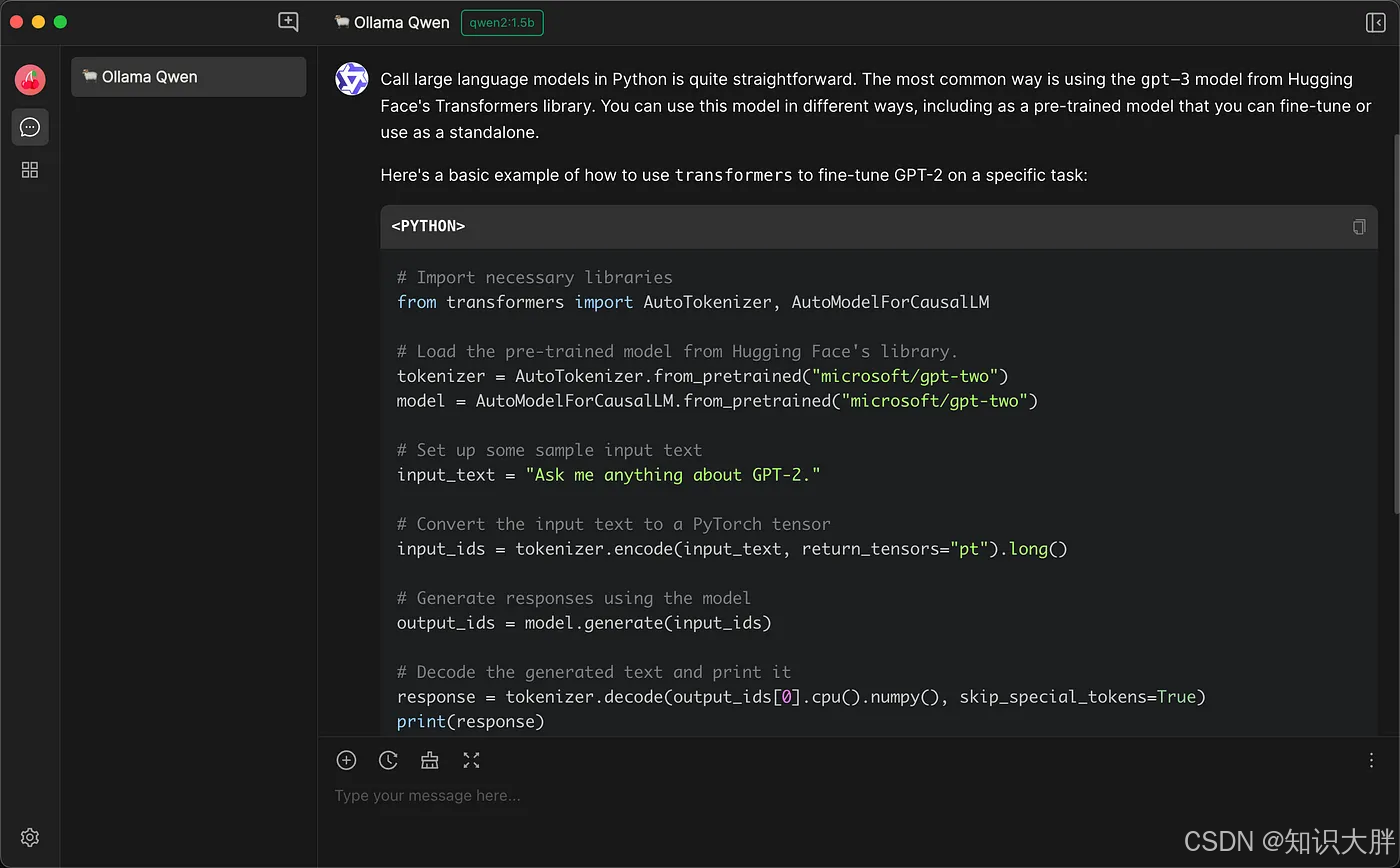Click the Ollama Qwen title in header
1400x868 pixels.
(392, 22)
